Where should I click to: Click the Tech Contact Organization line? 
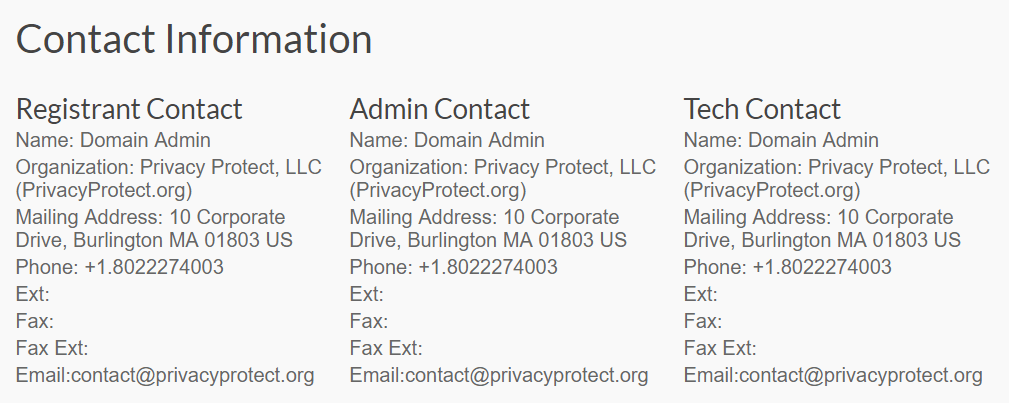837,178
